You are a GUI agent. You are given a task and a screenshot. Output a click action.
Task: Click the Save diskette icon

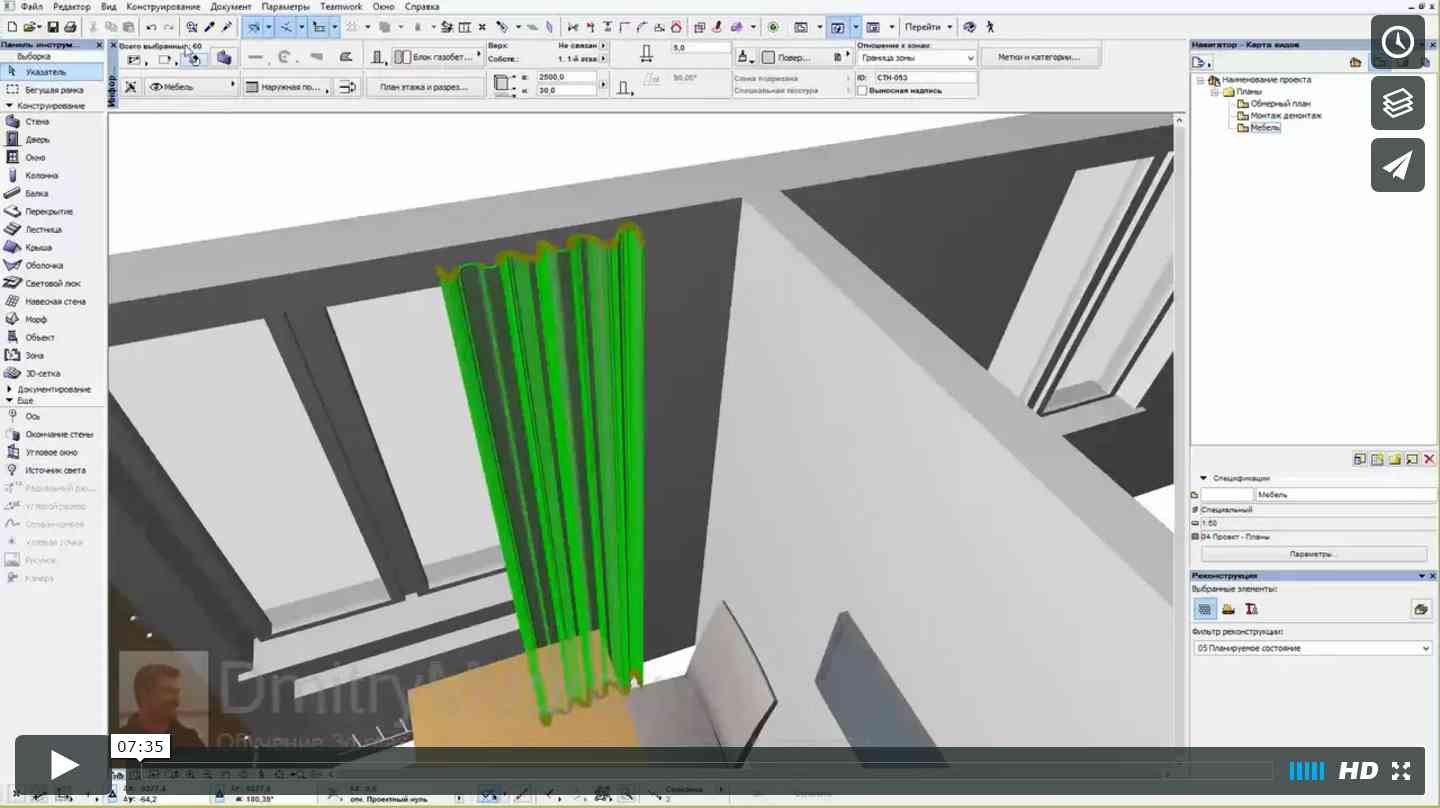(x=54, y=27)
